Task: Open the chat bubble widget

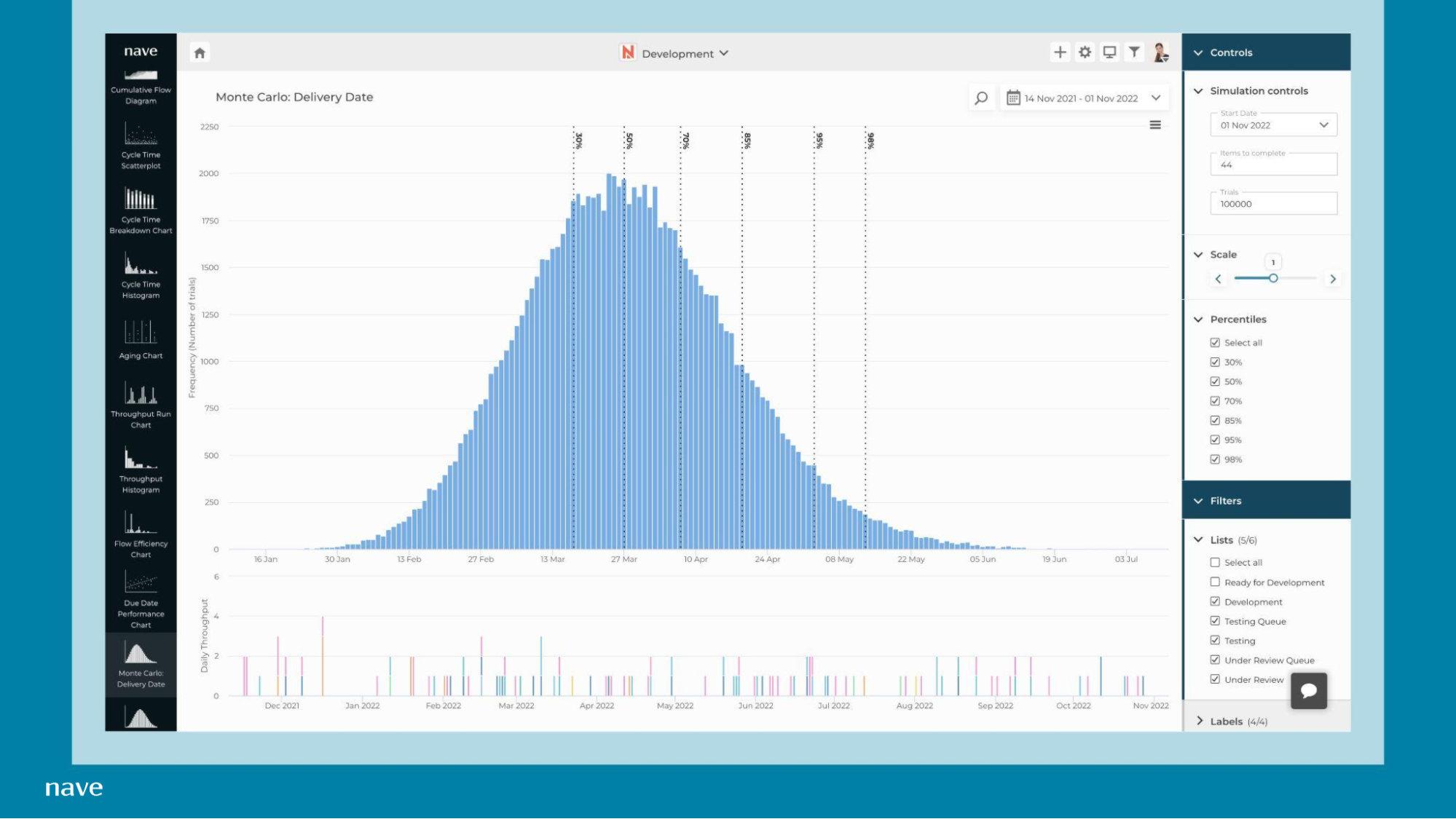Action: tap(1308, 690)
